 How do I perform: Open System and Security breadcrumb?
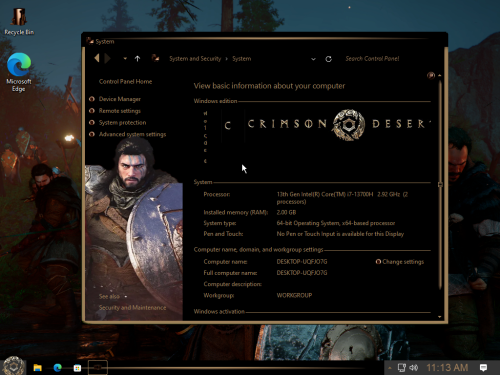tap(195, 59)
